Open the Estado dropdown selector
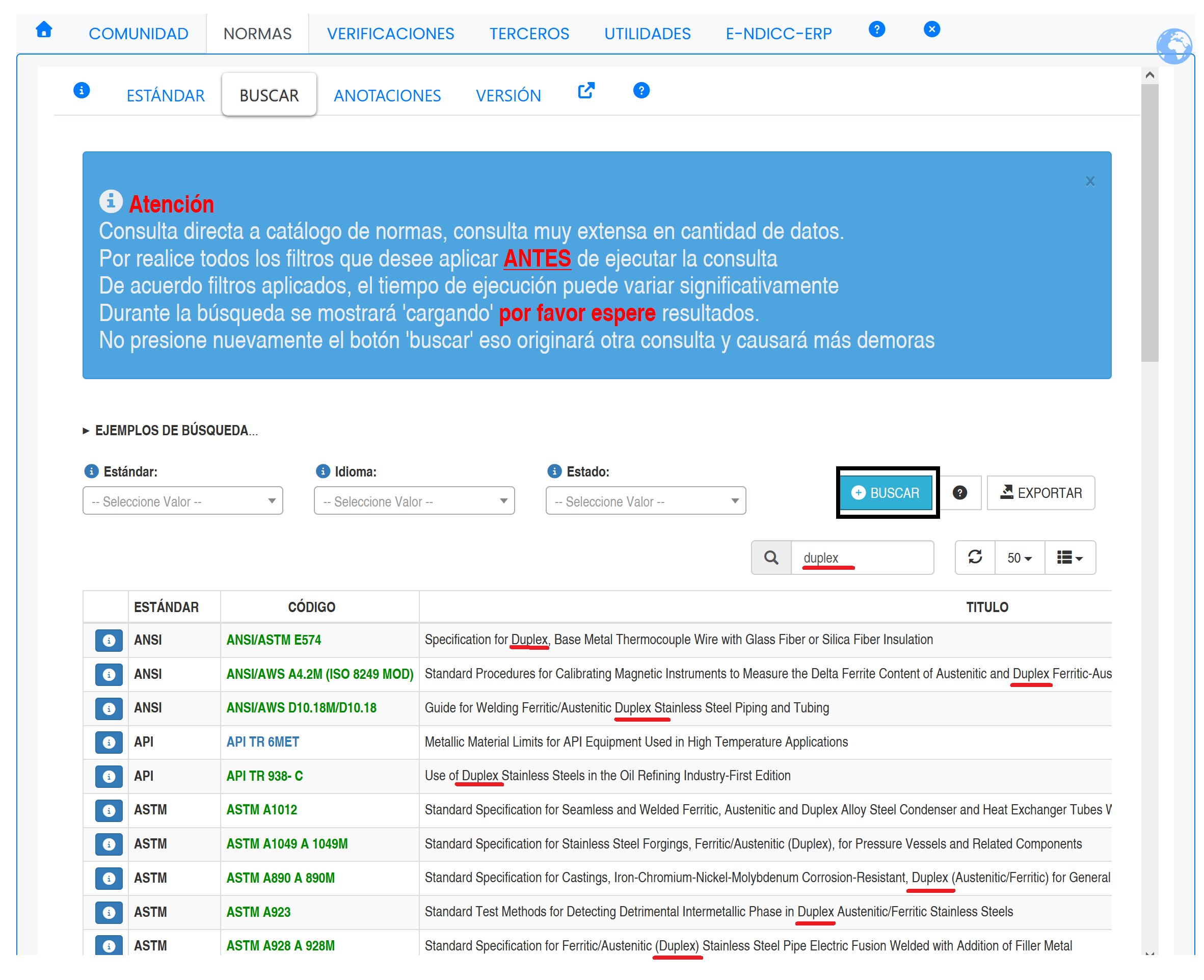The height and width of the screenshot is (980, 1204). point(645,501)
